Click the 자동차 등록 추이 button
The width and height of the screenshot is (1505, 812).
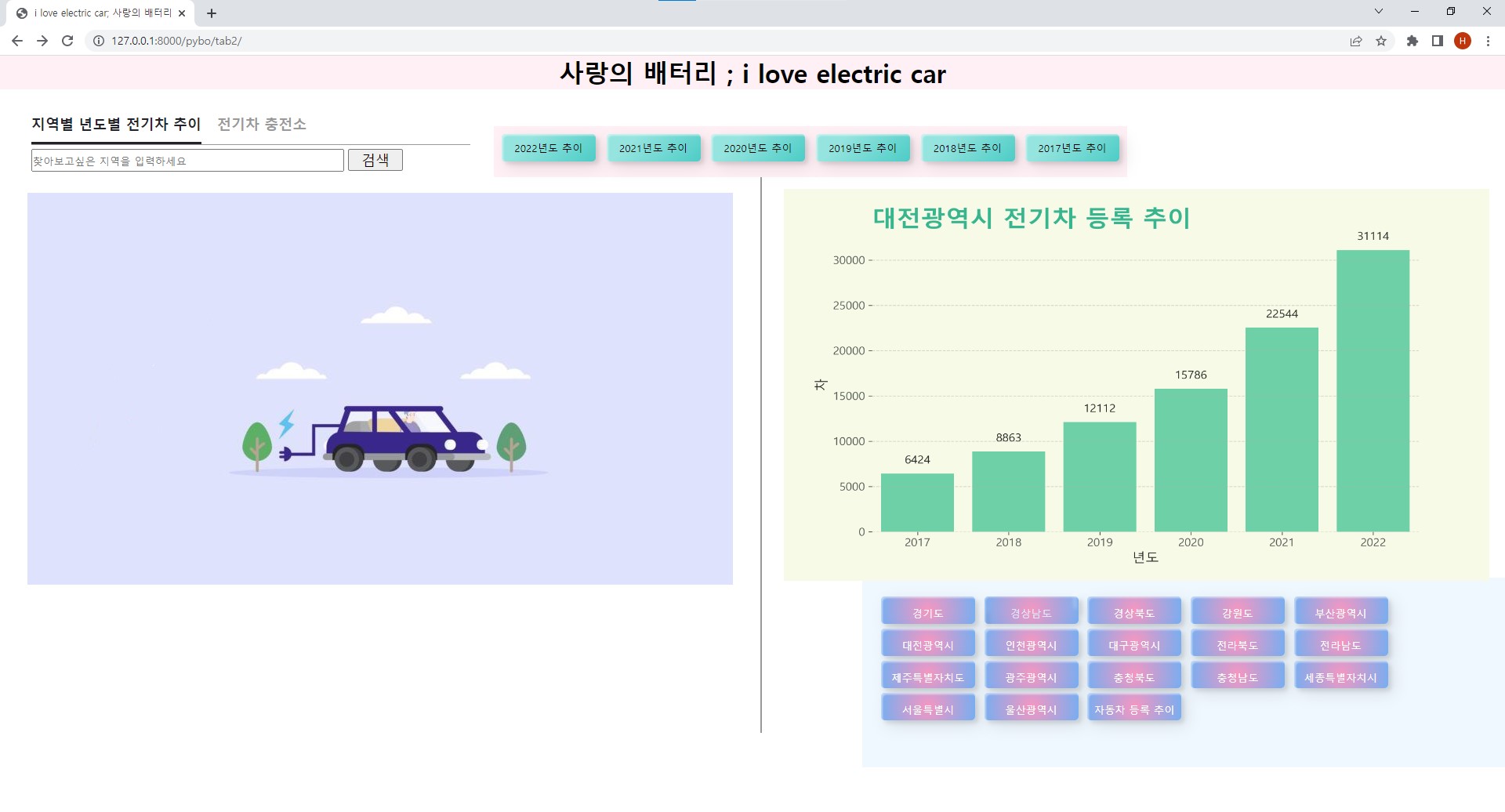[1133, 708]
